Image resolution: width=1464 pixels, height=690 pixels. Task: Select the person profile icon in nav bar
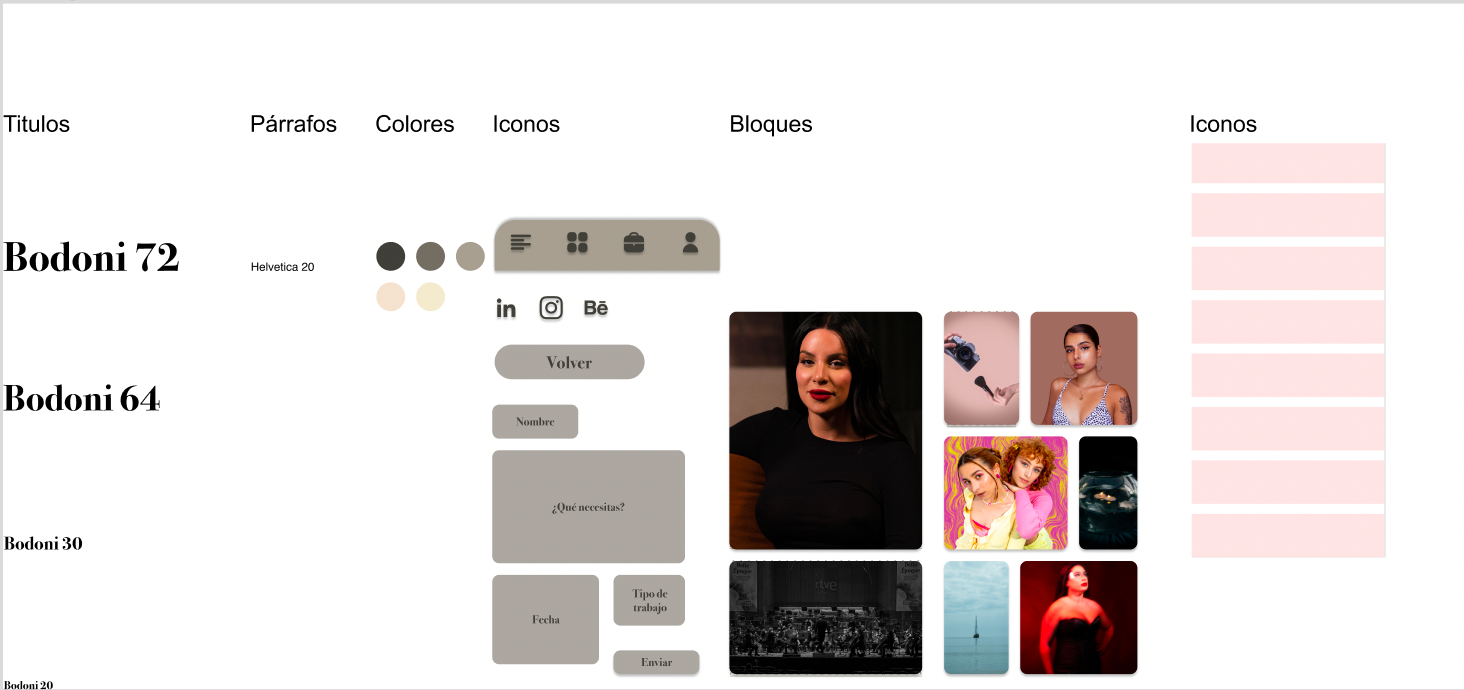690,242
